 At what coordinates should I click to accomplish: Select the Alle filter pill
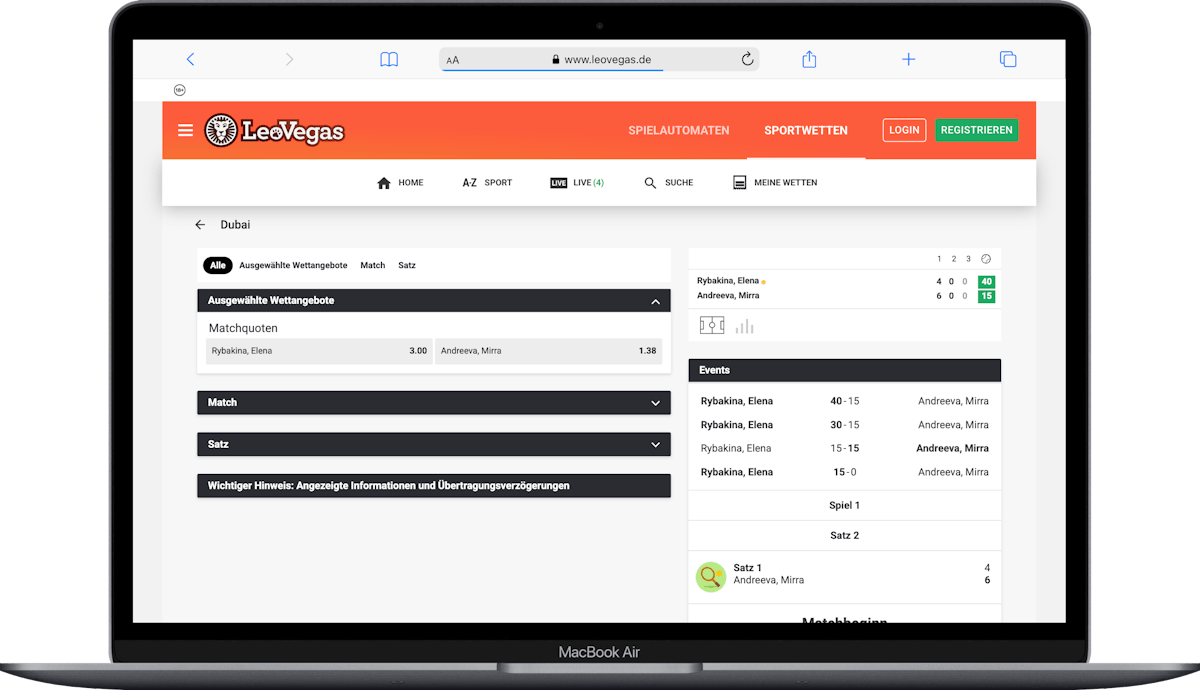tap(218, 265)
